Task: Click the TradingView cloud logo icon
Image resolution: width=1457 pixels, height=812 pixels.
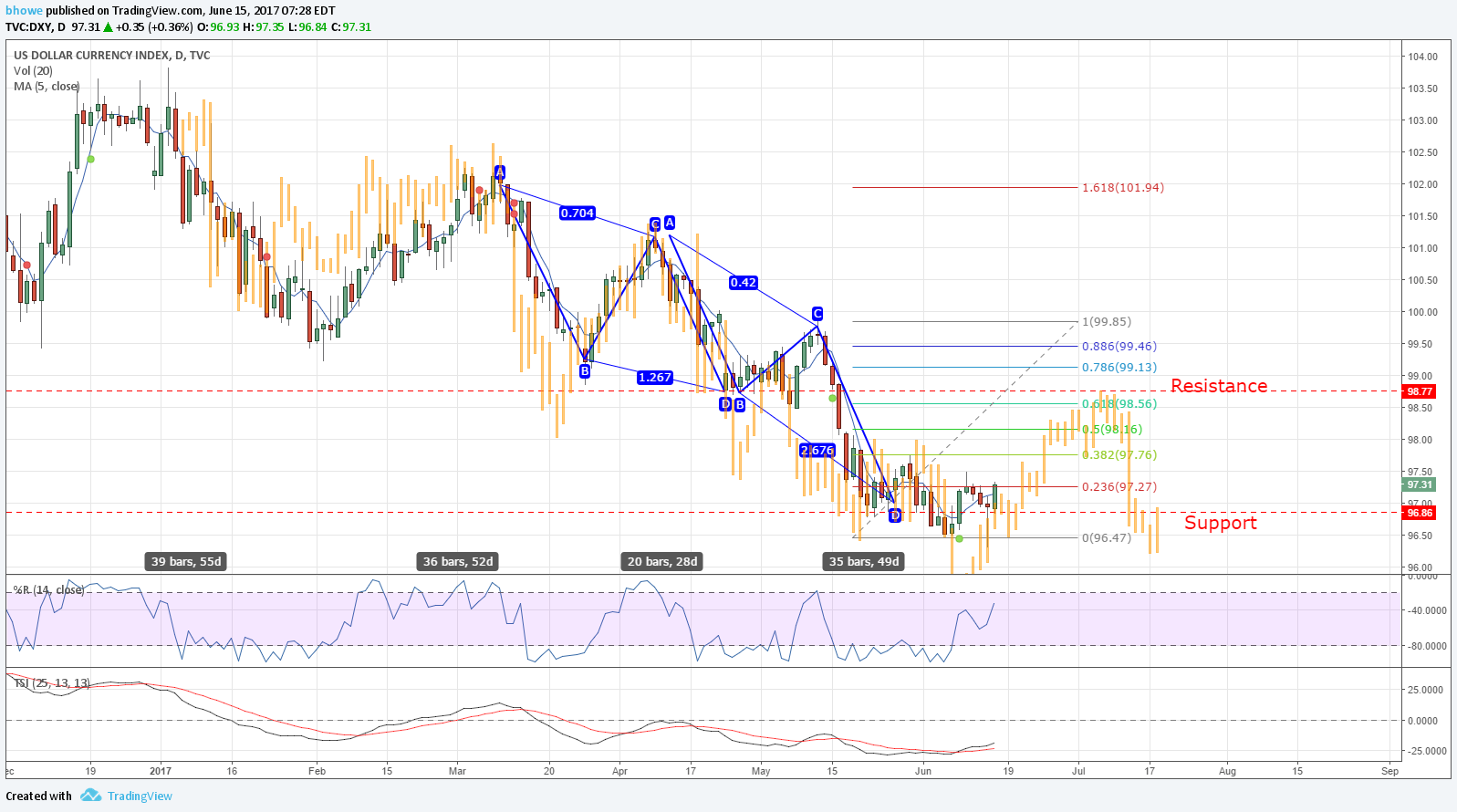Action: pos(90,796)
